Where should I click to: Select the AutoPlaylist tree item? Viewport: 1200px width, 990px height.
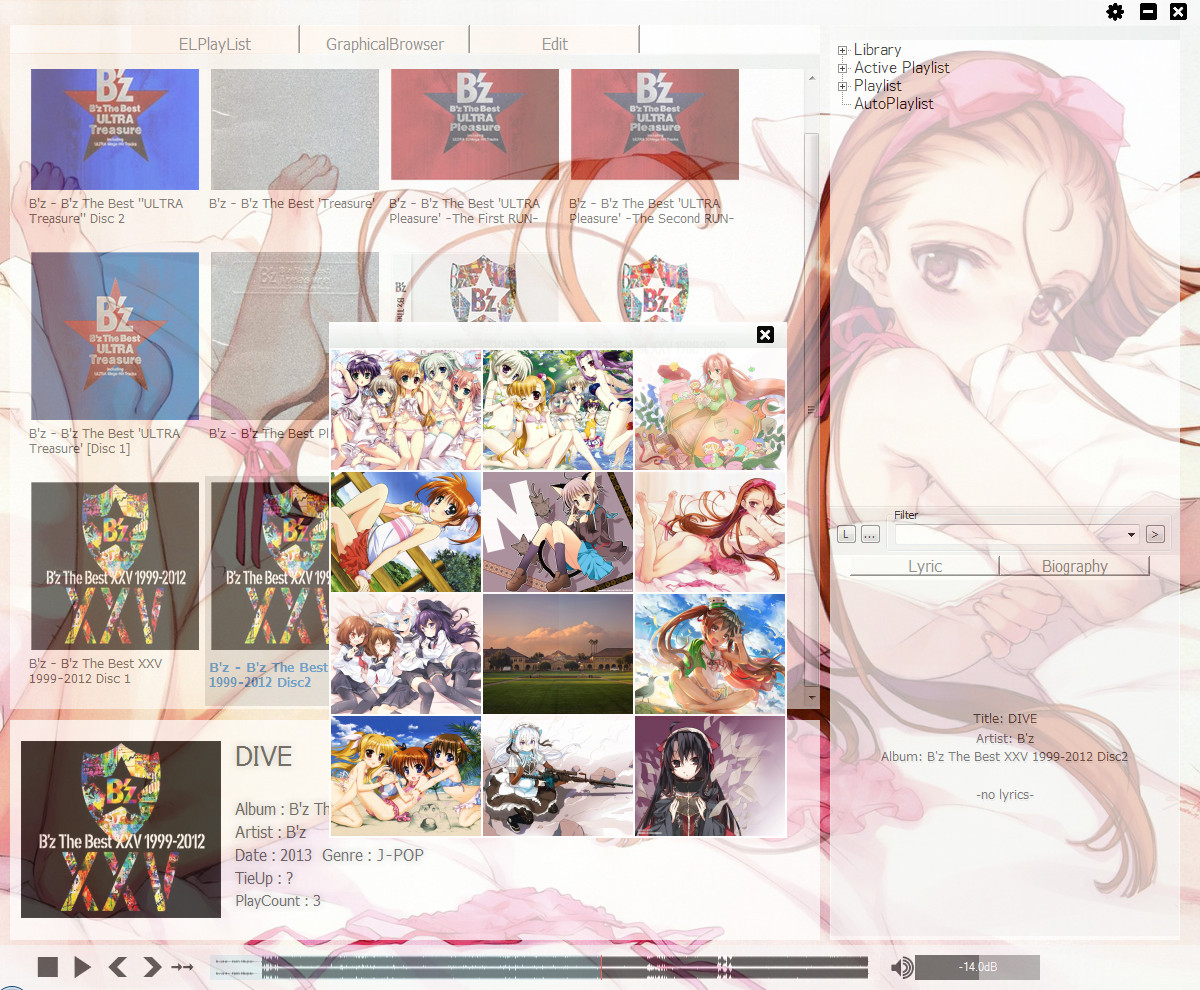coord(894,104)
